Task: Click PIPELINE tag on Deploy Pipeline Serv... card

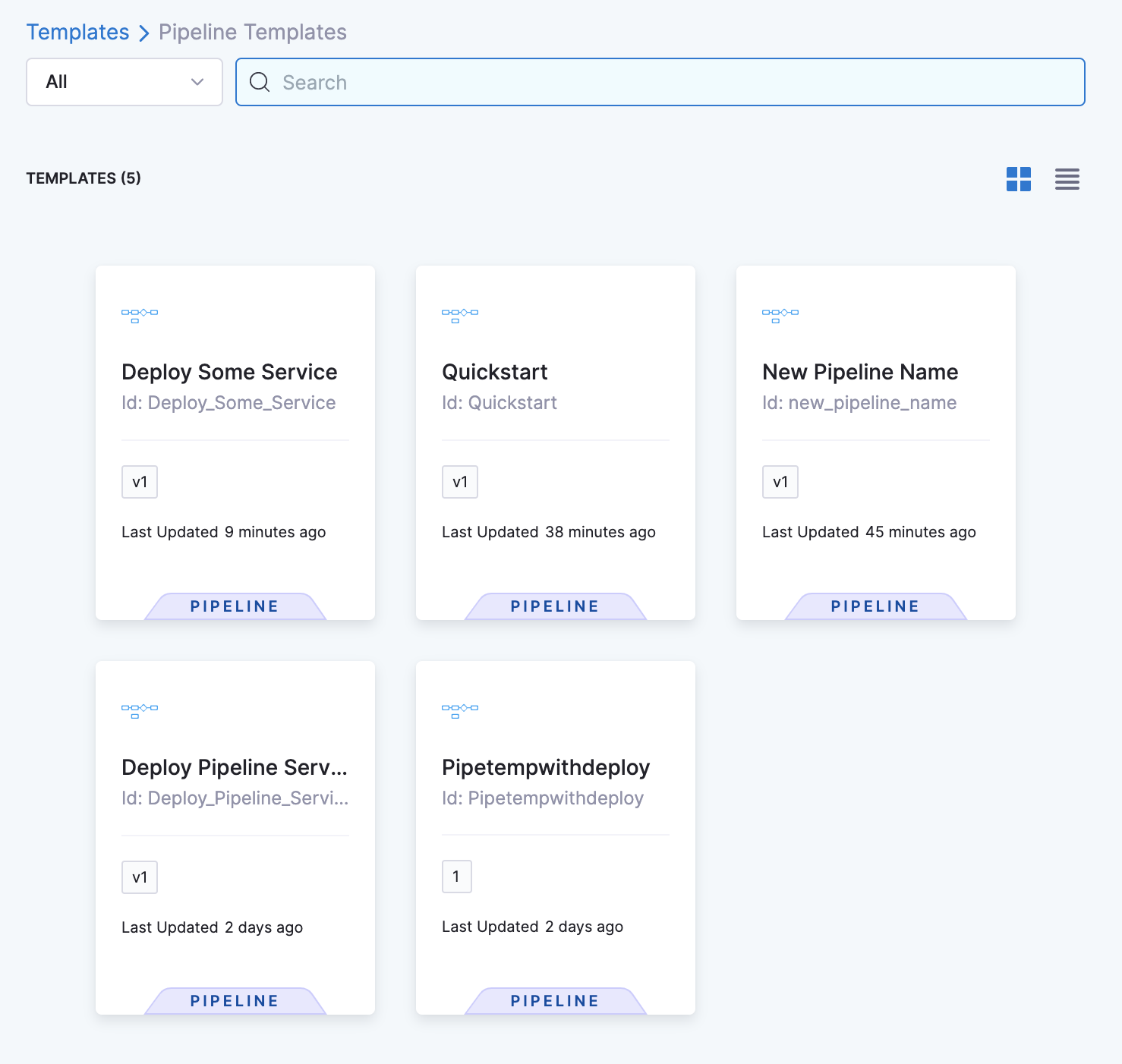Action: point(235,1001)
